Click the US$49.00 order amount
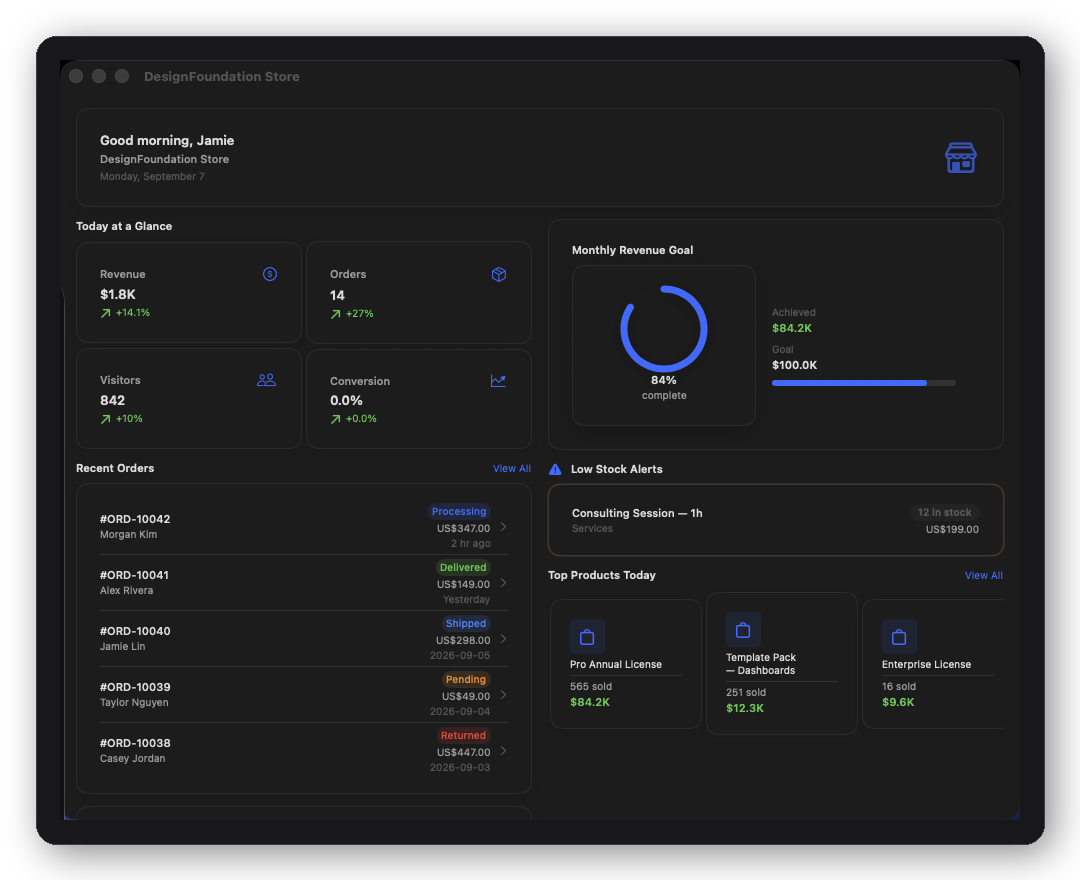The image size is (1080, 880). click(466, 696)
